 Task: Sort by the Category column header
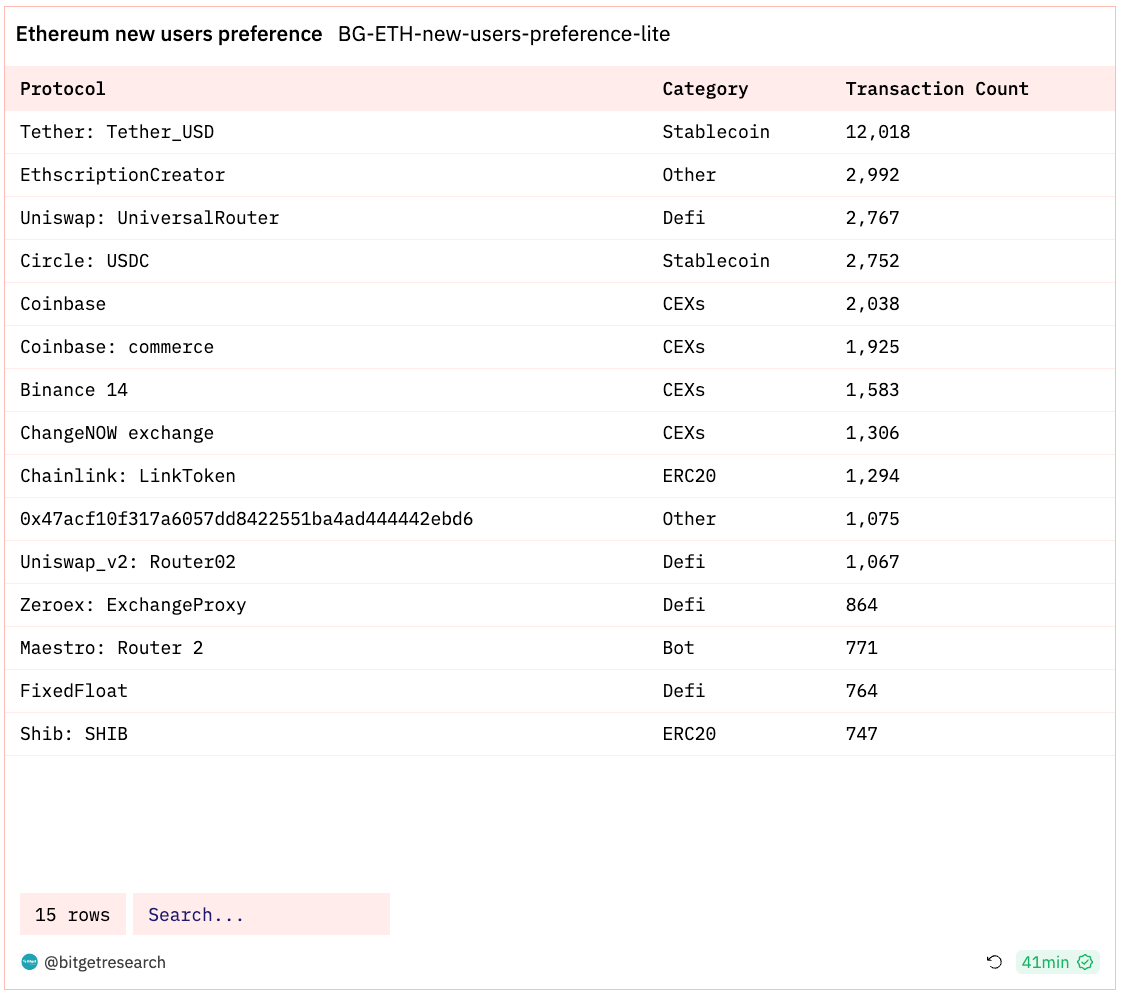(705, 89)
